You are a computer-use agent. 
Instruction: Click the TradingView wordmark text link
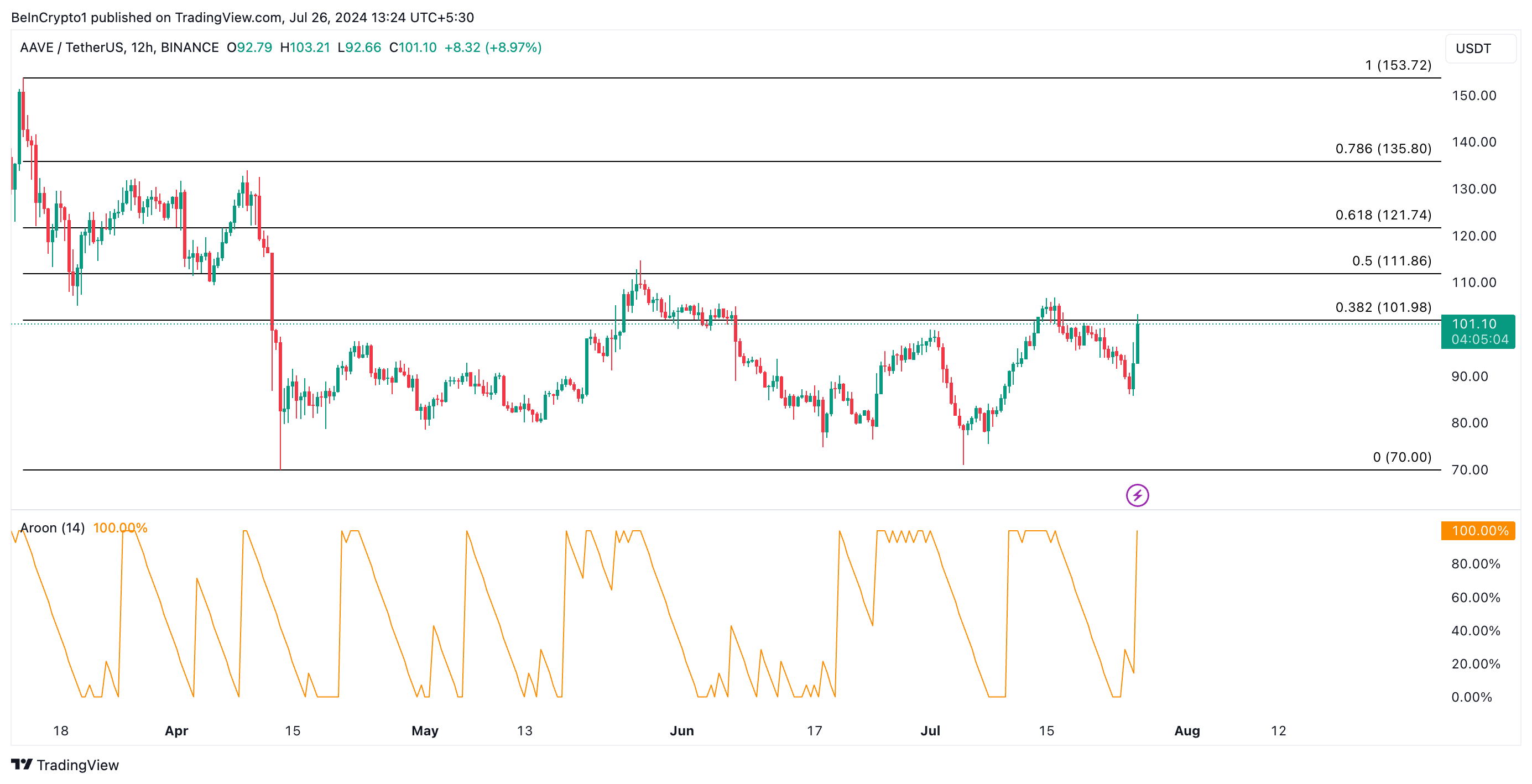click(77, 765)
